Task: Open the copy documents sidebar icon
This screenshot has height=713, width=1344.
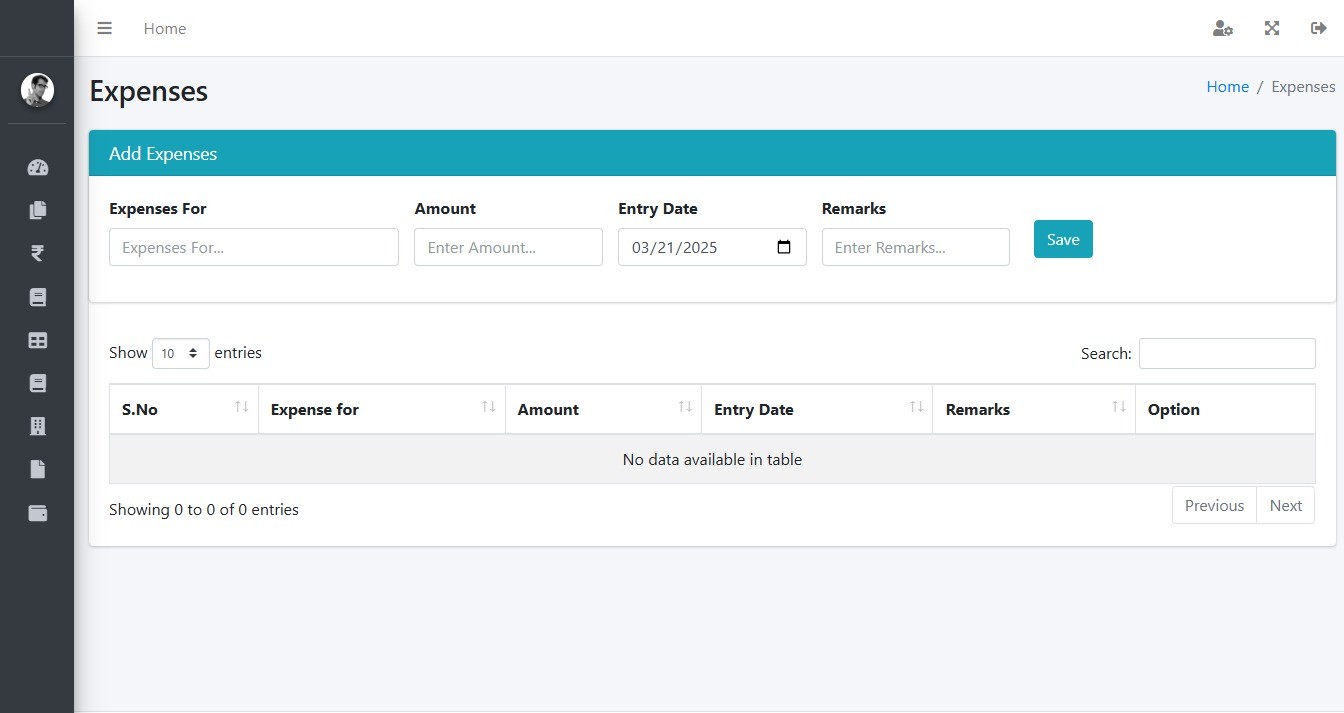Action: pos(37,210)
